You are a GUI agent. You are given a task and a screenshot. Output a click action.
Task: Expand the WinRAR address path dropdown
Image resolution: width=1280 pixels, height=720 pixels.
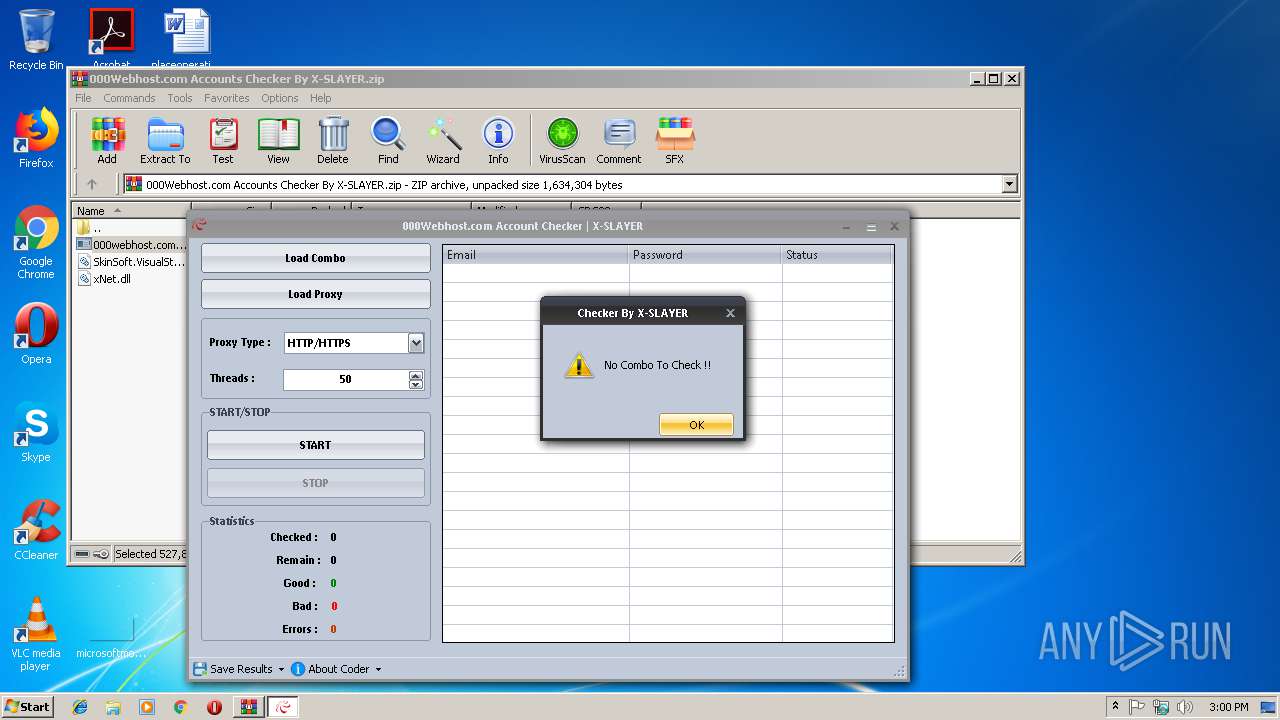pos(1009,184)
